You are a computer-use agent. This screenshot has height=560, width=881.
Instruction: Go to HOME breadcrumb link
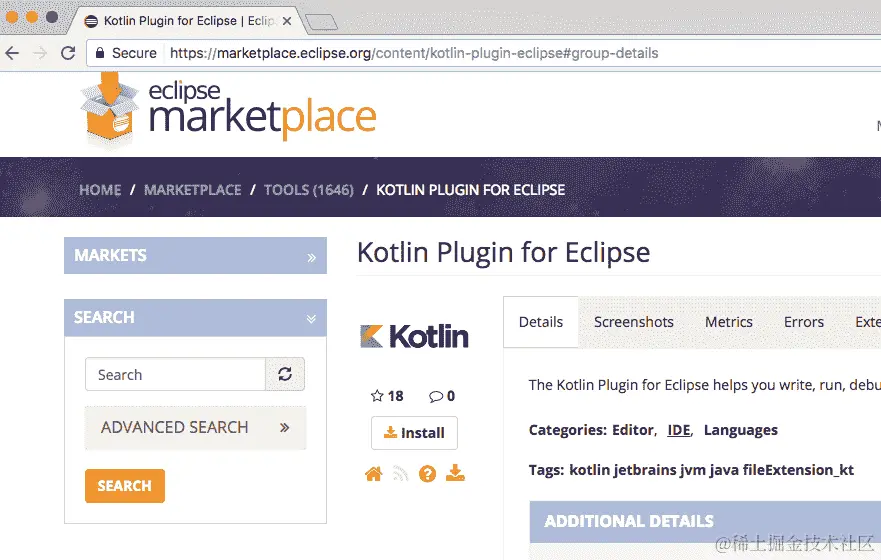100,190
